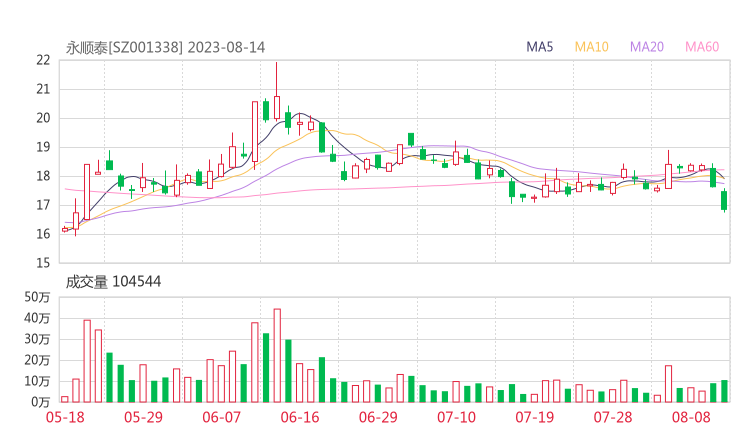The image size is (740, 440).
Task: Click the MA10 legend label
Action: click(x=591, y=47)
